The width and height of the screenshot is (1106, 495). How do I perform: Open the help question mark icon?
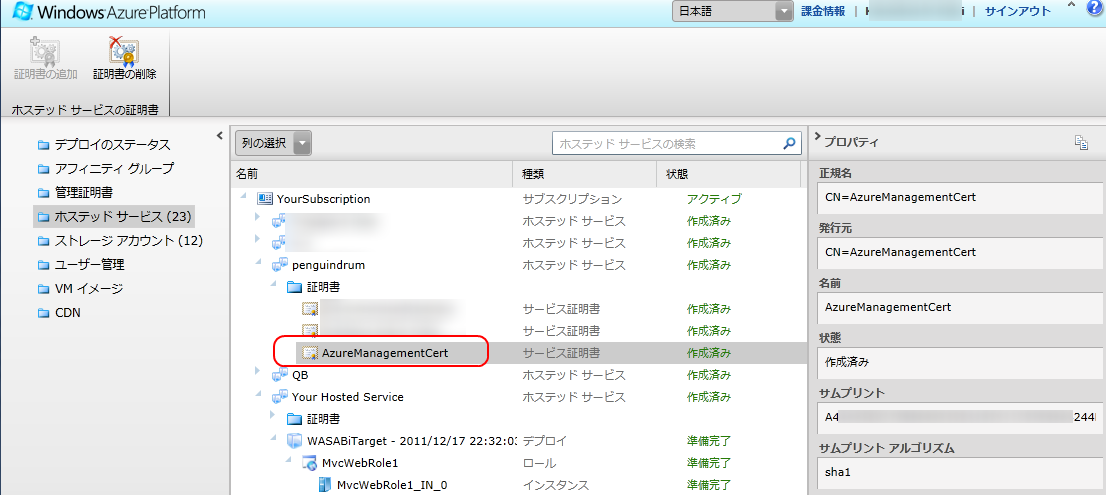1095,8
